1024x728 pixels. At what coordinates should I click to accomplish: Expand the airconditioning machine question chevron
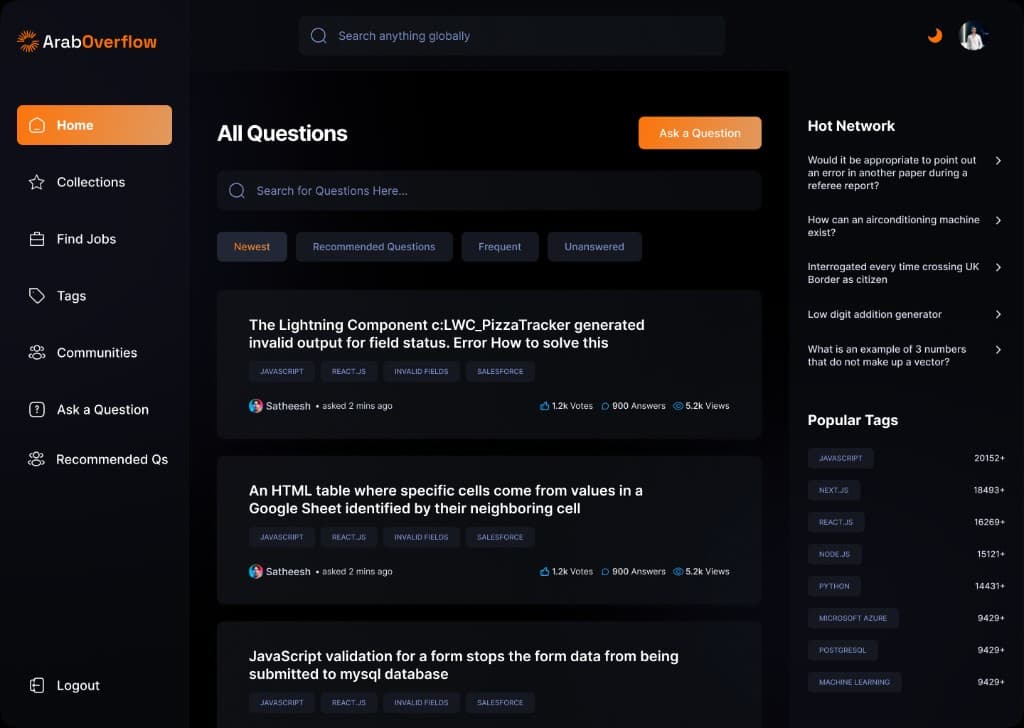click(x=998, y=220)
